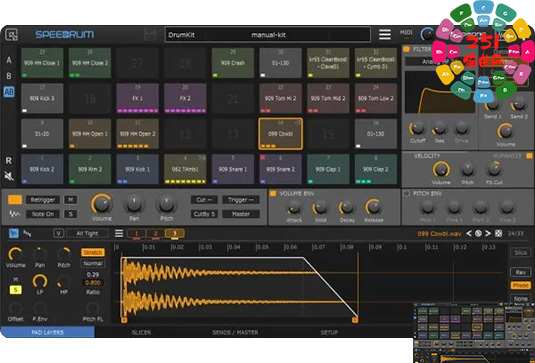The height and width of the screenshot is (363, 535).
Task: Open the None dropdown below Phase
Action: 521,299
